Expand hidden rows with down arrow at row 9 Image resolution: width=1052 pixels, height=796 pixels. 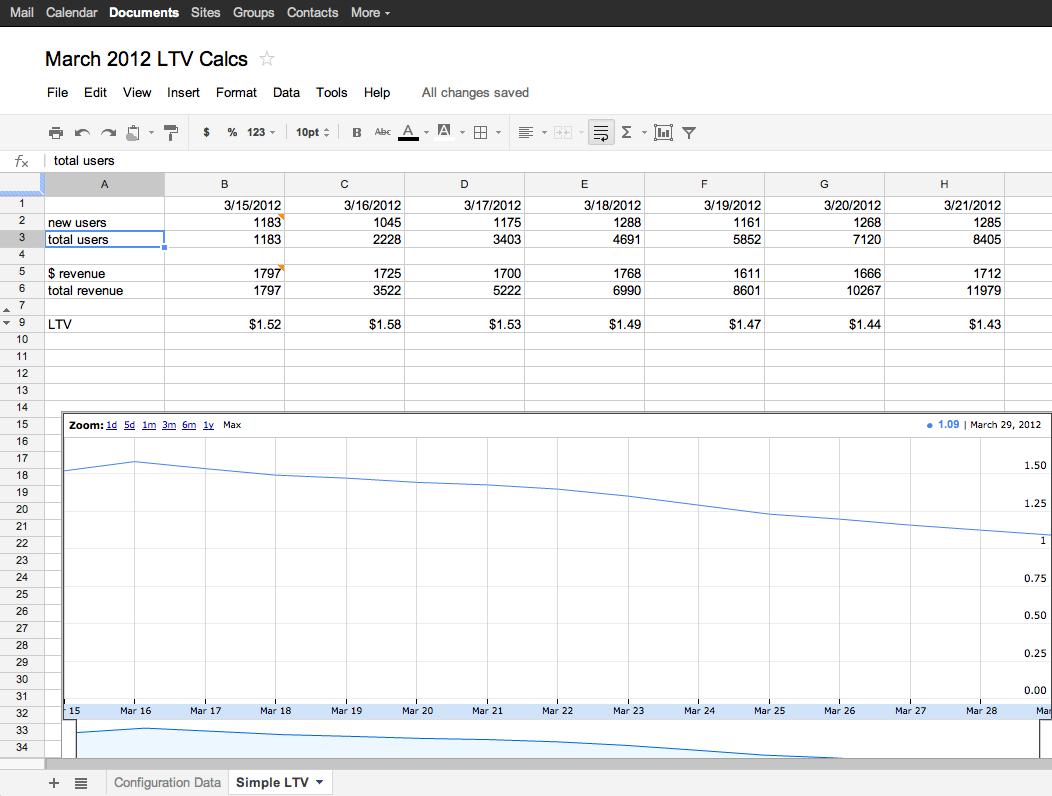pos(7,323)
